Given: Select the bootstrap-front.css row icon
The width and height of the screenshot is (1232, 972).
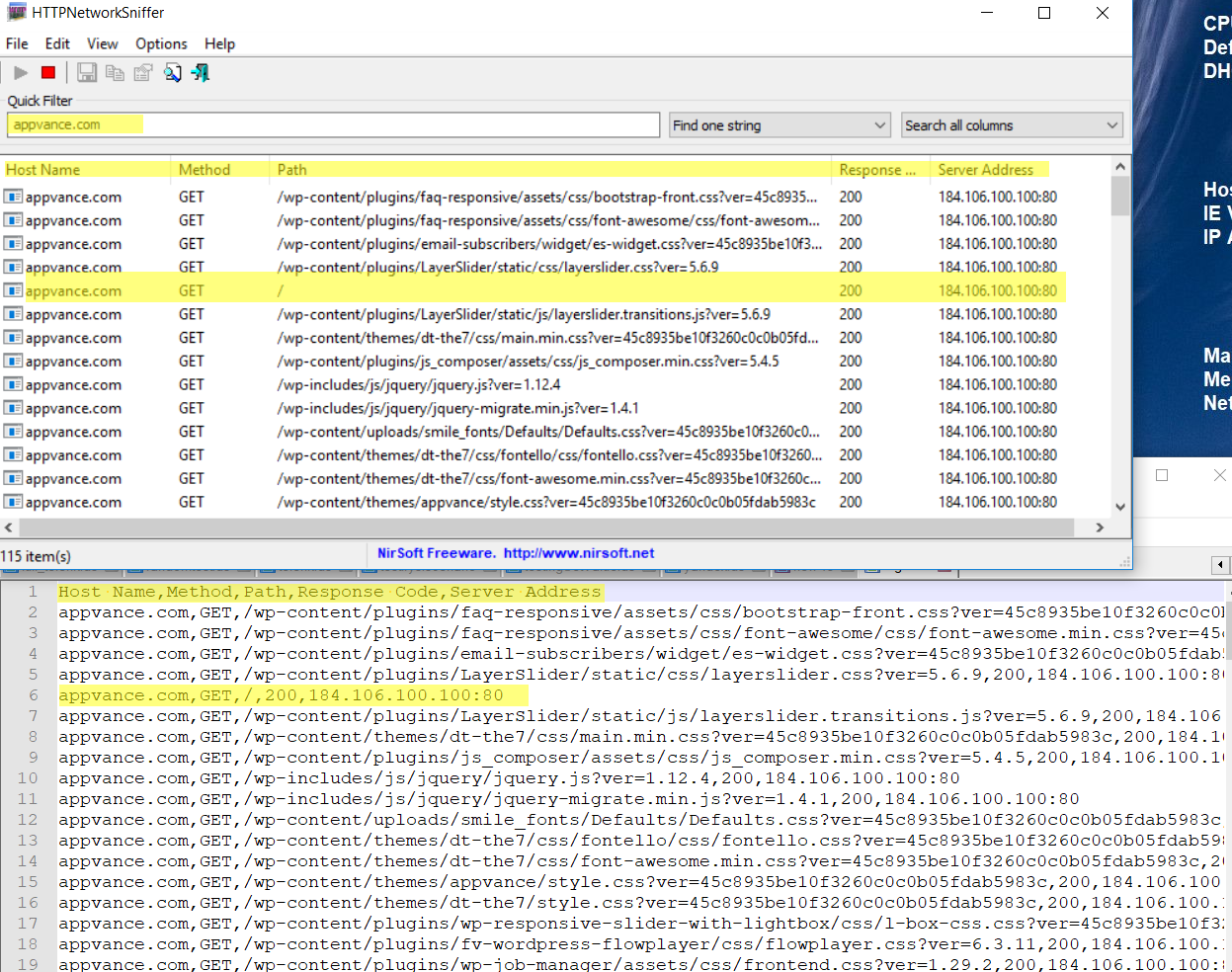Looking at the screenshot, I should pos(13,197).
